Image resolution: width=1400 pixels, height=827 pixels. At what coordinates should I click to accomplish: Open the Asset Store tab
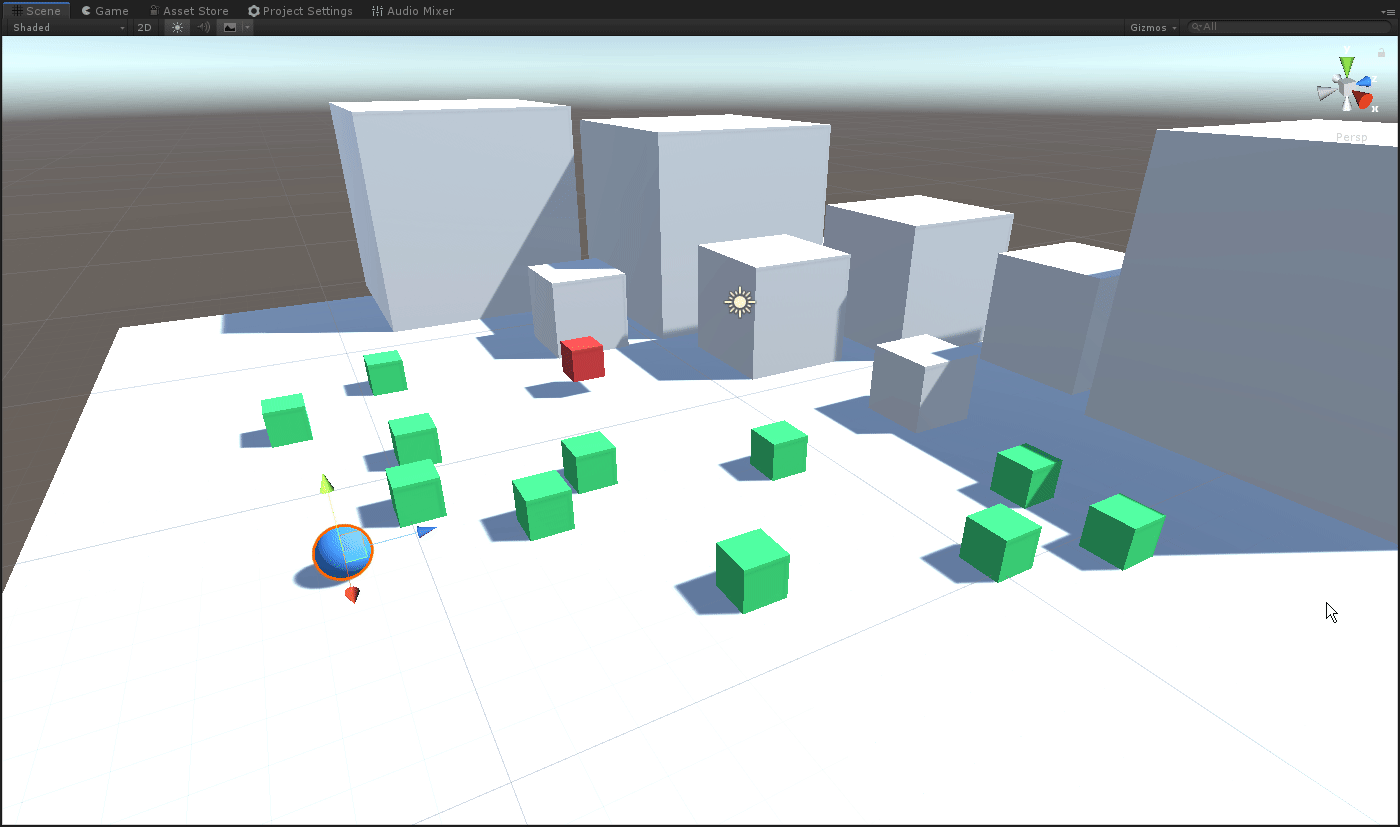189,10
